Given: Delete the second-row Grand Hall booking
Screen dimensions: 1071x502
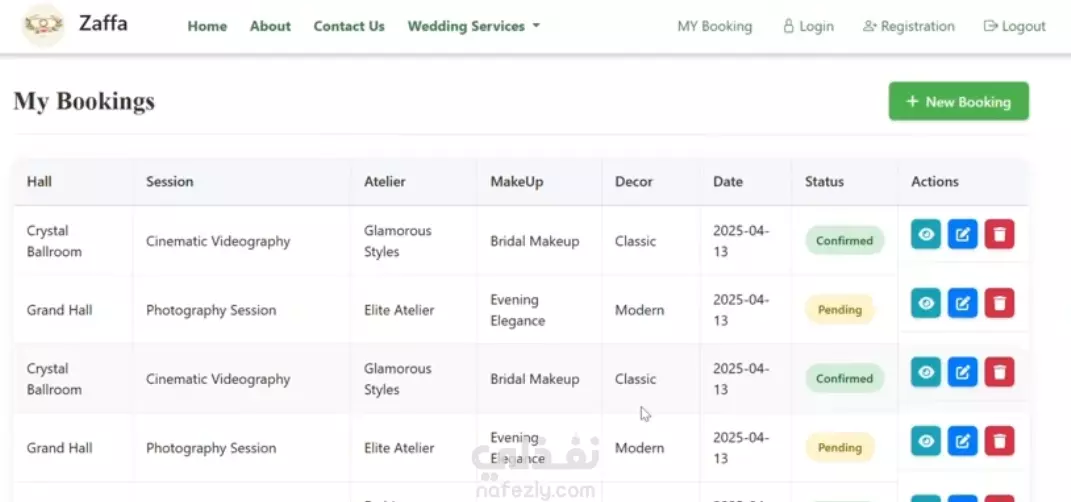Looking at the screenshot, I should point(999,303).
